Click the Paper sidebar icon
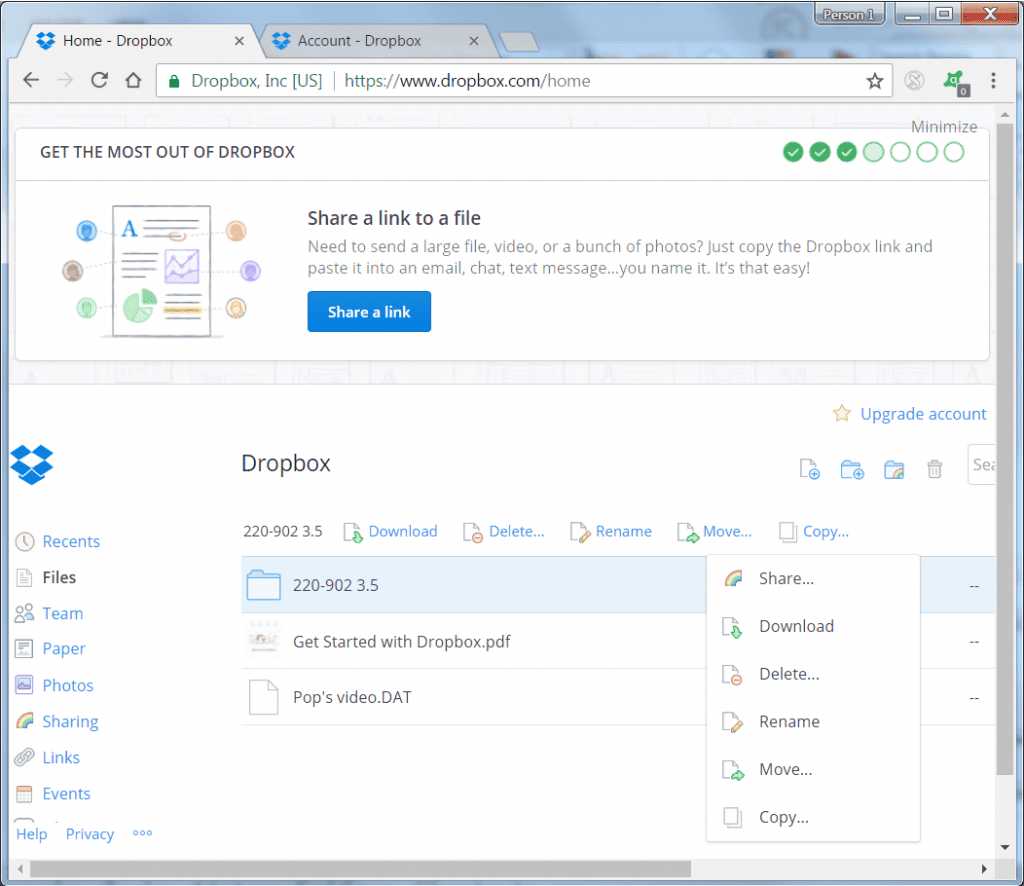The height and width of the screenshot is (886, 1024). [24, 648]
